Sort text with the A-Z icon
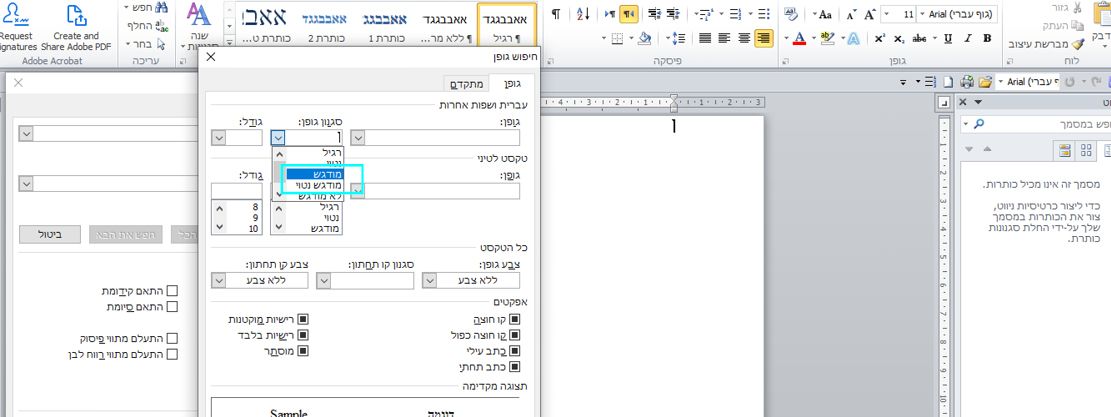This screenshot has width=1111, height=417. 583,14
